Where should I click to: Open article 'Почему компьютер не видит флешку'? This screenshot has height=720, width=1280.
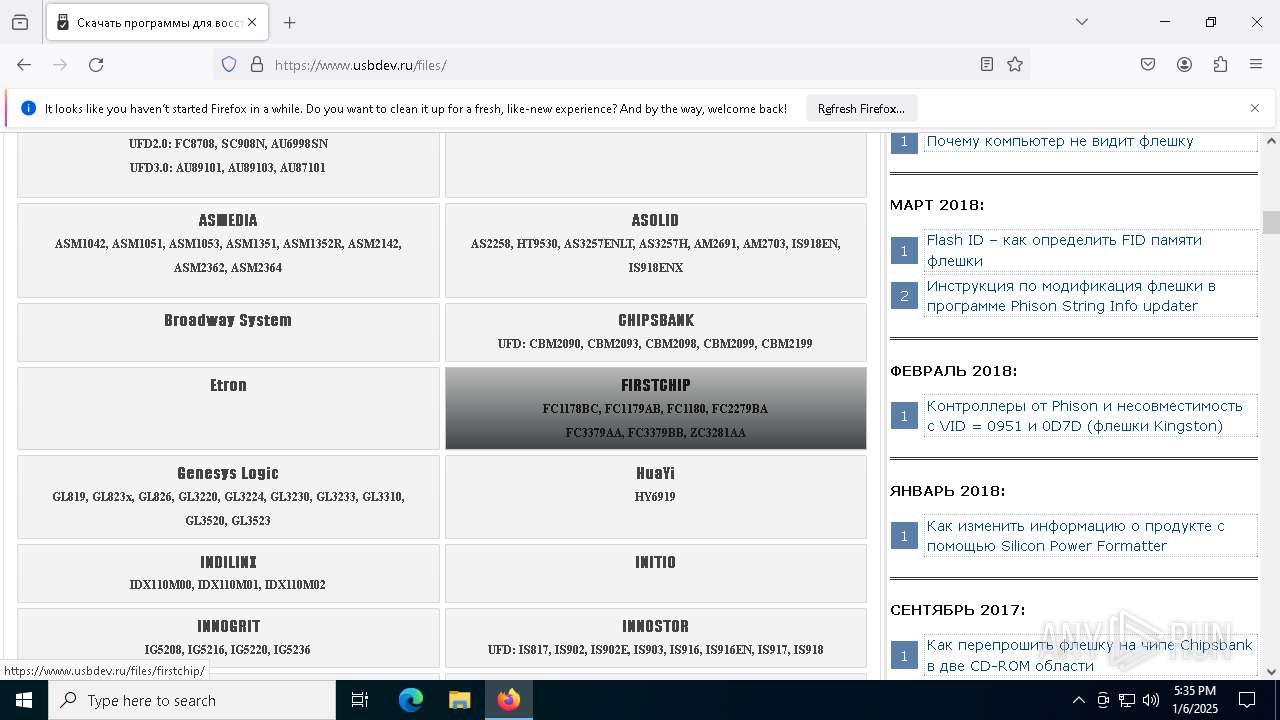(1060, 141)
